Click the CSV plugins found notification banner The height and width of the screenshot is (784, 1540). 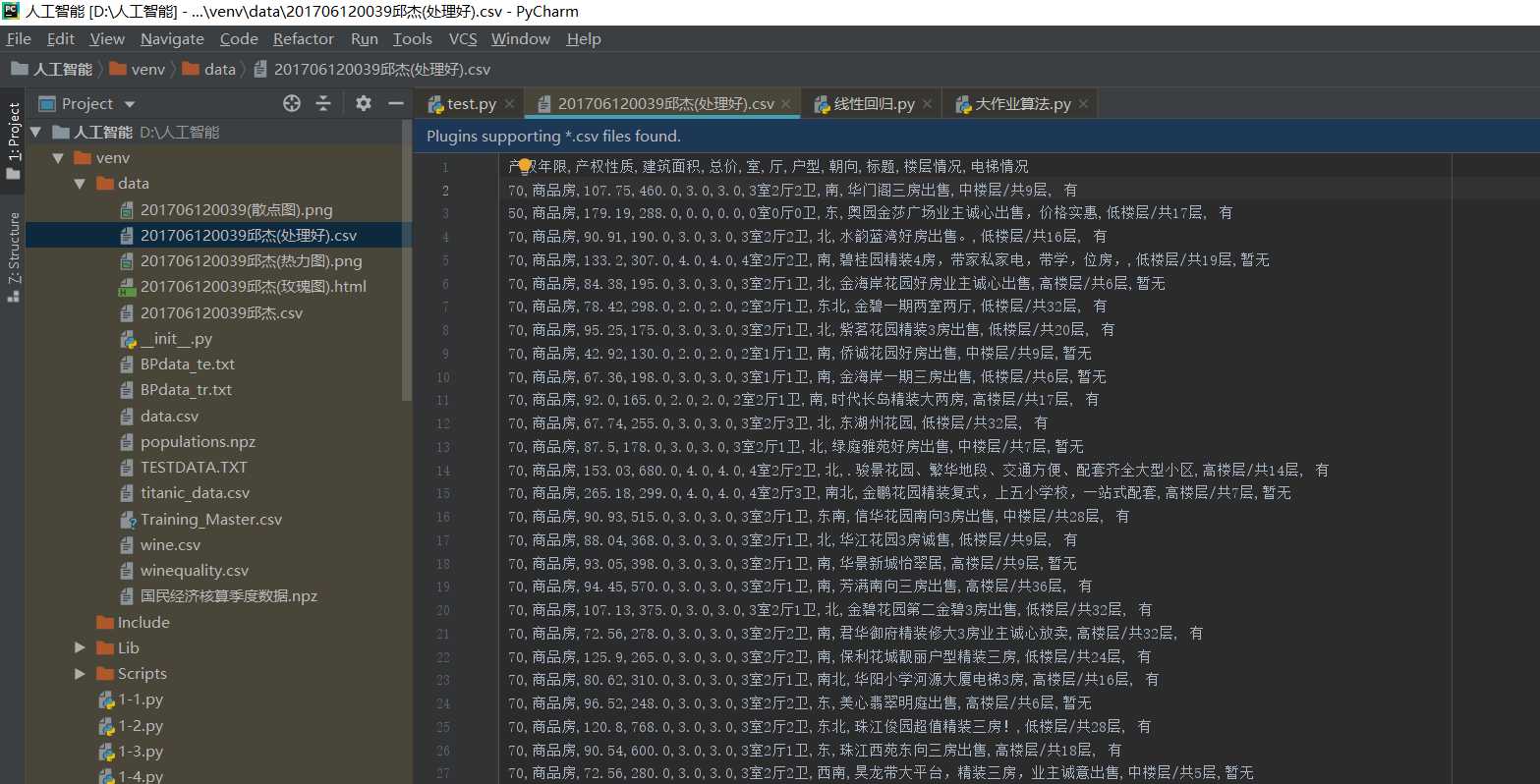pyautogui.click(x=977, y=137)
